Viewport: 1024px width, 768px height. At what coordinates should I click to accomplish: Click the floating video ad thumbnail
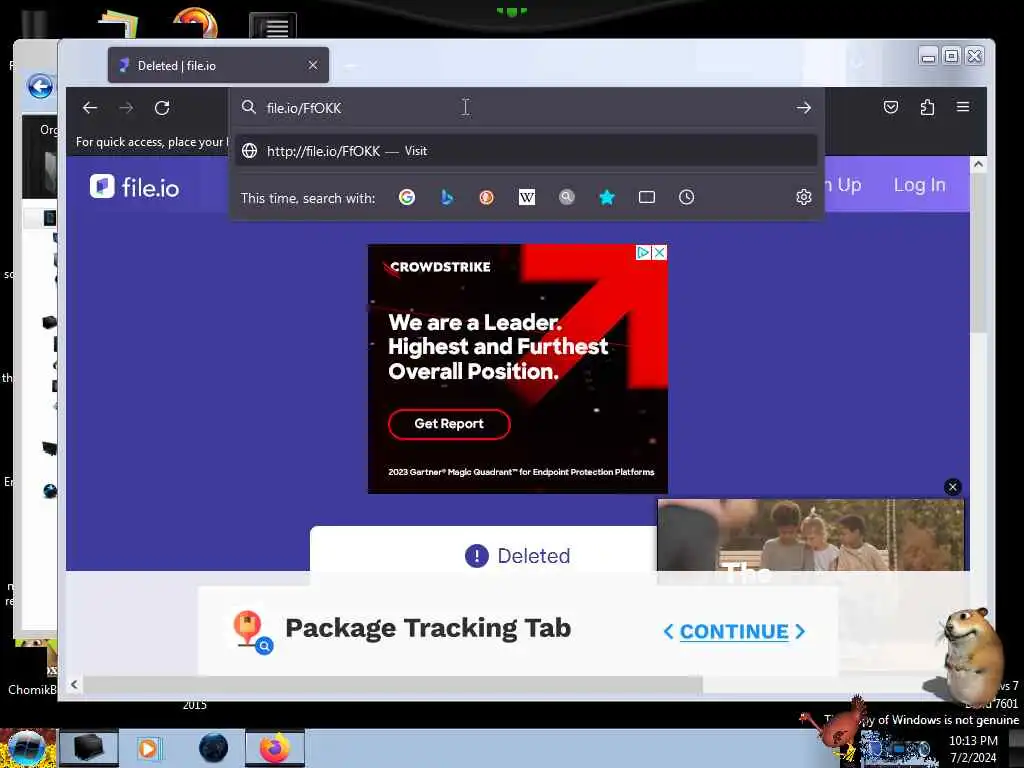[810, 535]
